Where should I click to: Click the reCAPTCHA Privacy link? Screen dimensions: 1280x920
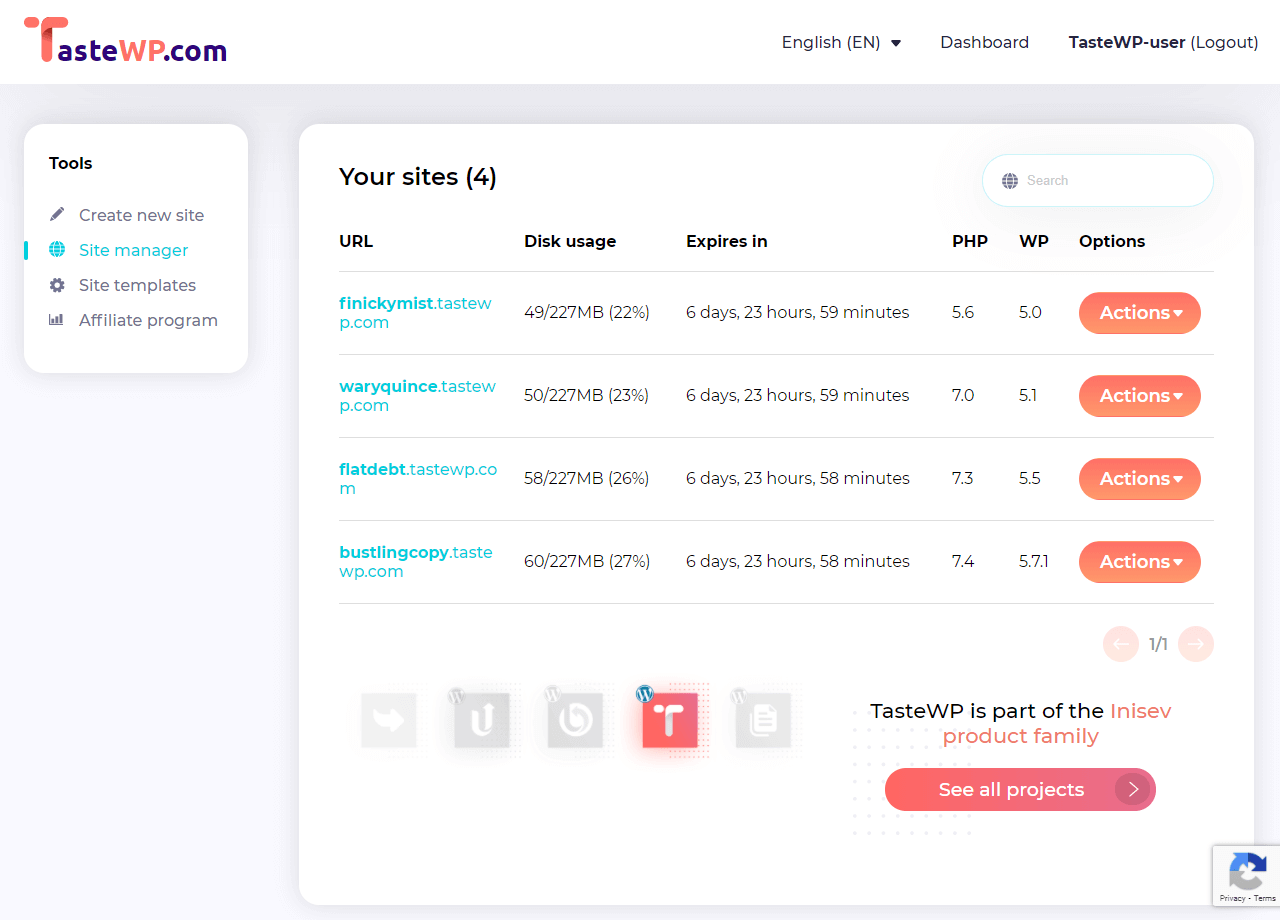[x=1232, y=898]
